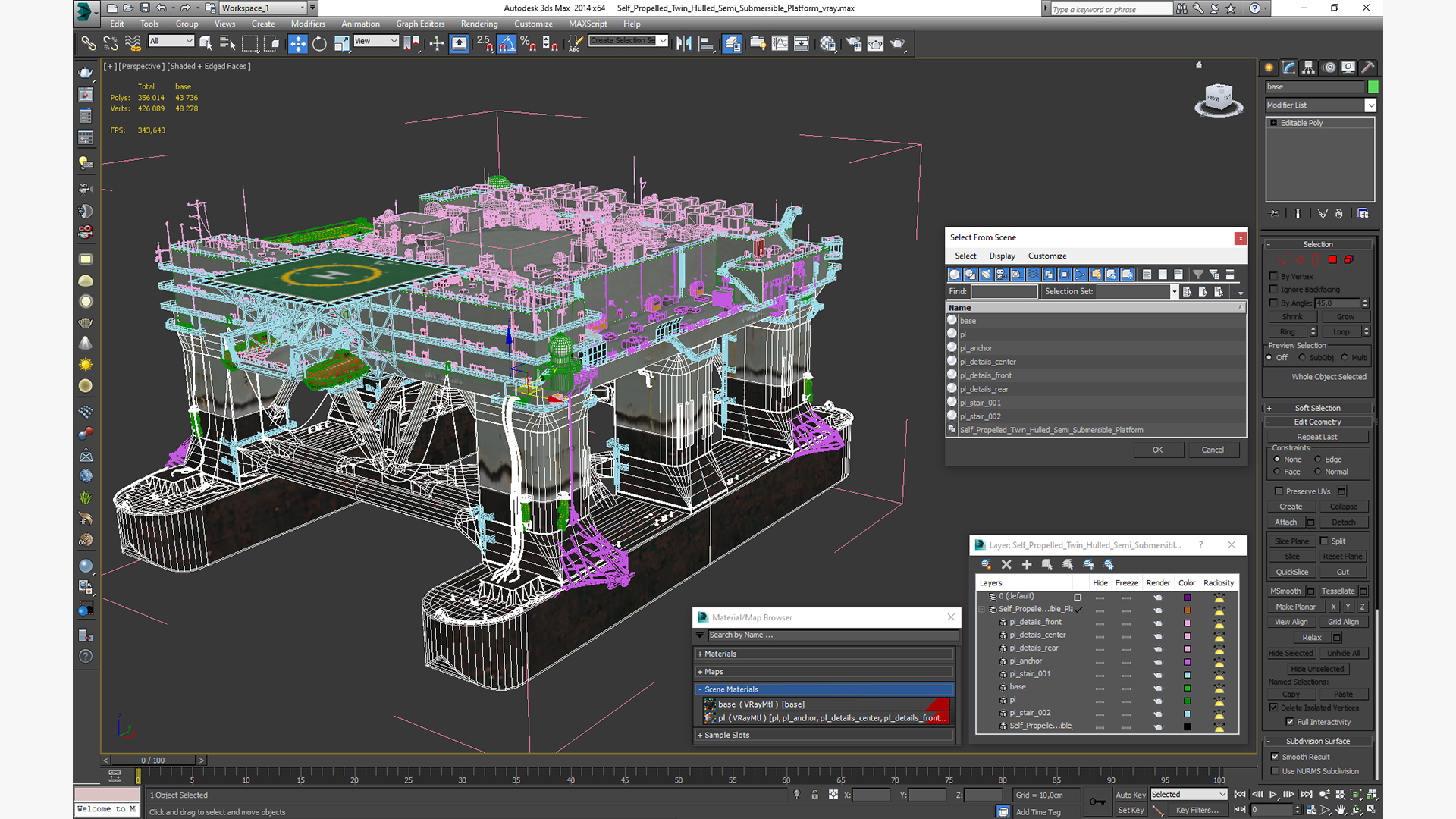This screenshot has width=1456, height=819.
Task: Select Polygon sub-object level icon
Action: [1332, 259]
